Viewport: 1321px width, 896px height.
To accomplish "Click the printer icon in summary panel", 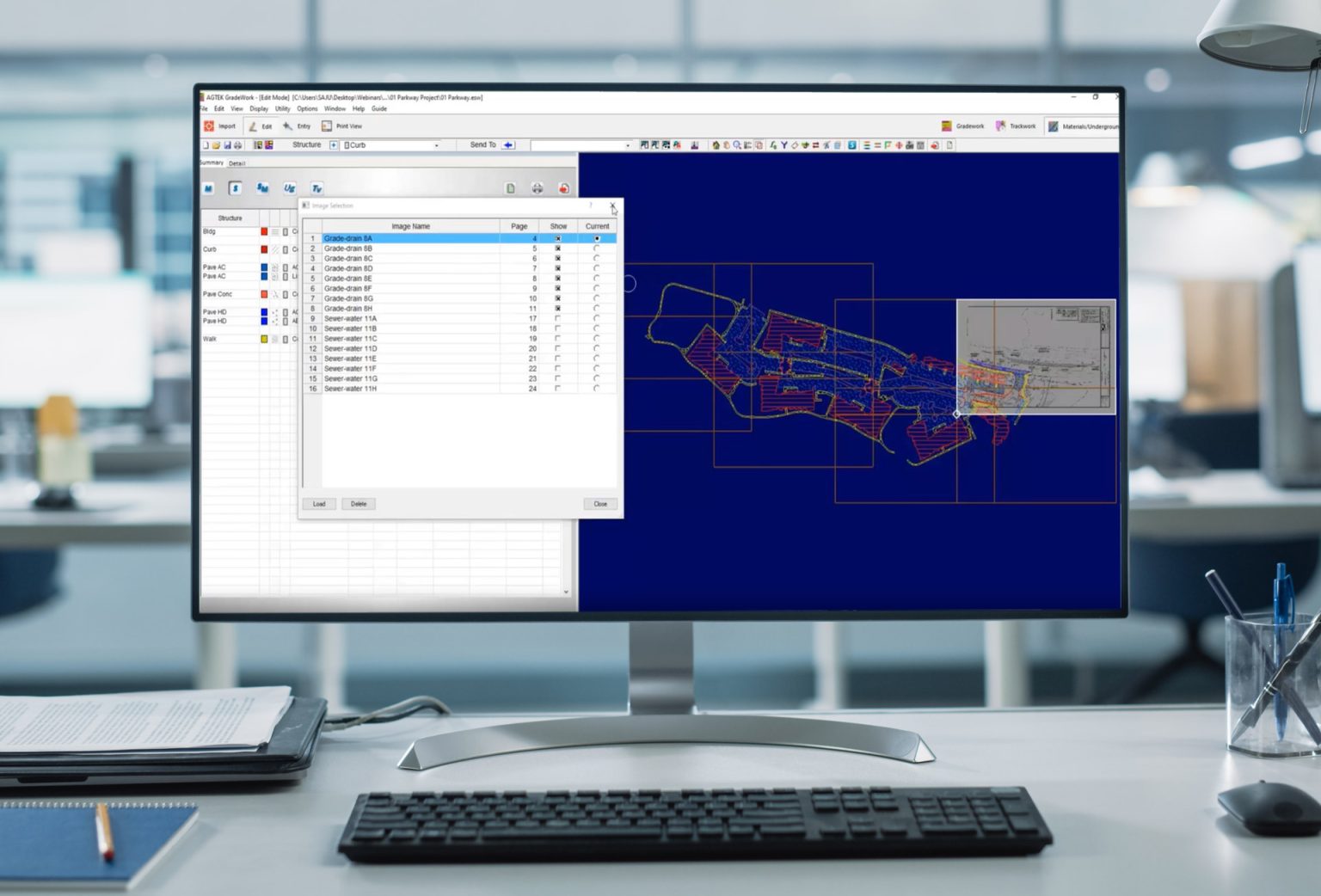I will [x=537, y=188].
